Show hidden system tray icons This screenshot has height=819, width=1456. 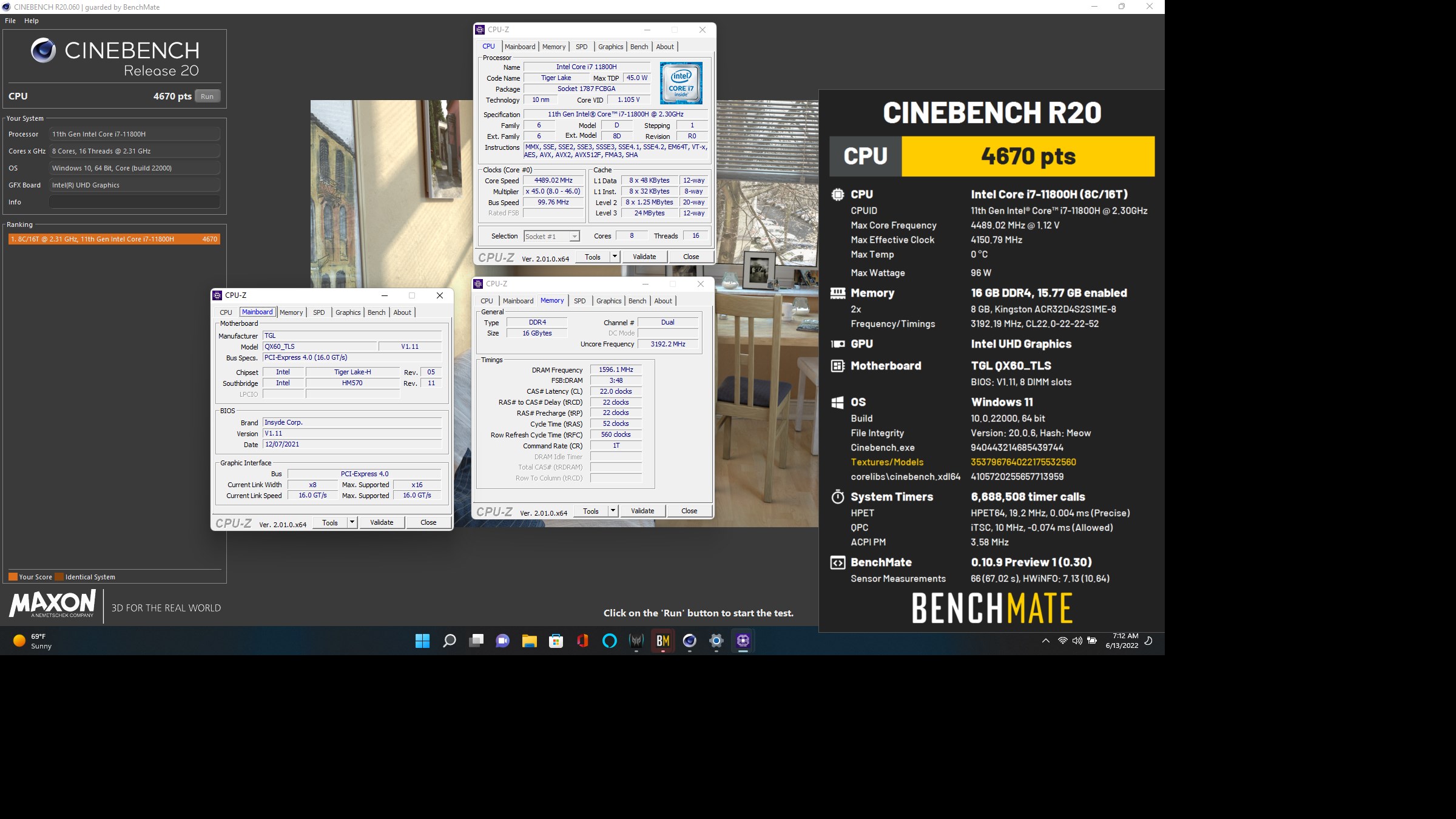pyautogui.click(x=1045, y=641)
